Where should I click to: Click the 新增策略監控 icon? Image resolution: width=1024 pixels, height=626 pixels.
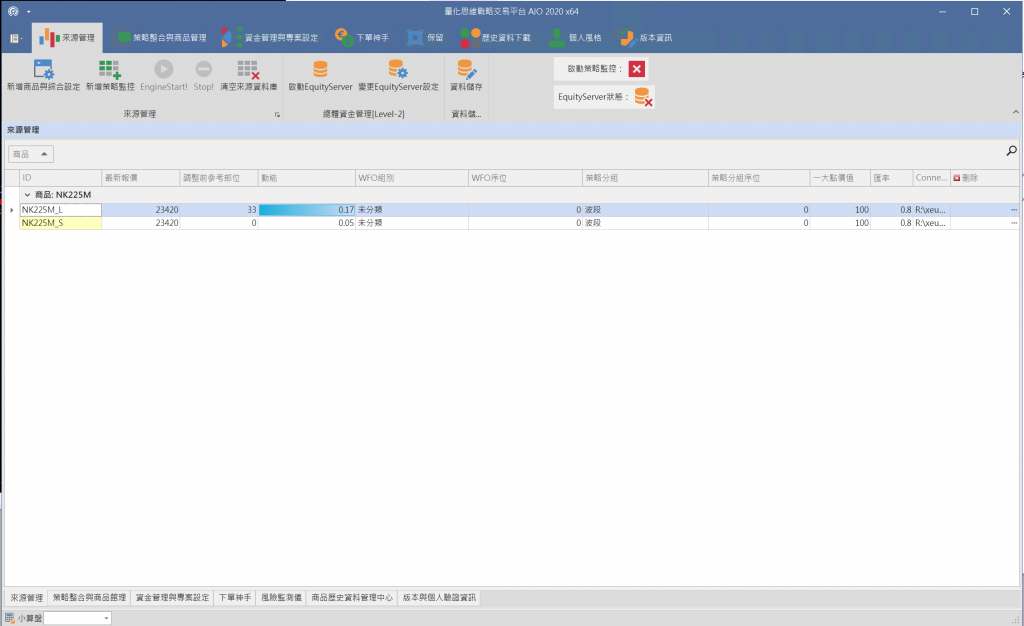[109, 70]
